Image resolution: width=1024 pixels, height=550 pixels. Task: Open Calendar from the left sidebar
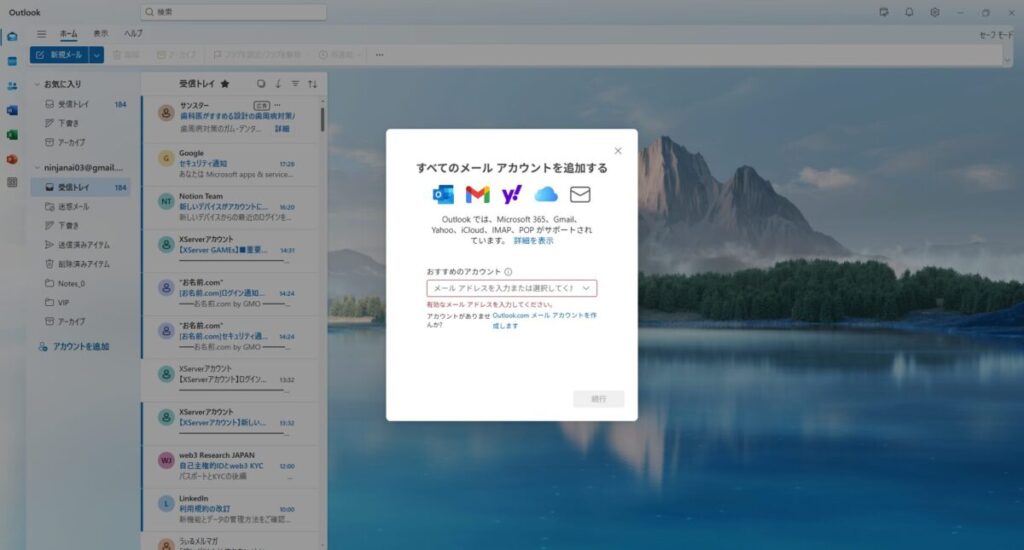(12, 61)
